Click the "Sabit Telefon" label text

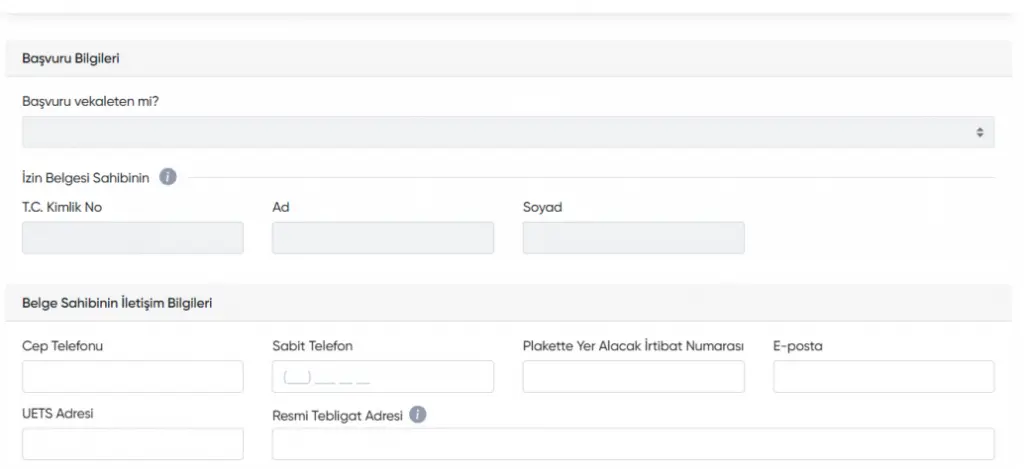click(312, 346)
